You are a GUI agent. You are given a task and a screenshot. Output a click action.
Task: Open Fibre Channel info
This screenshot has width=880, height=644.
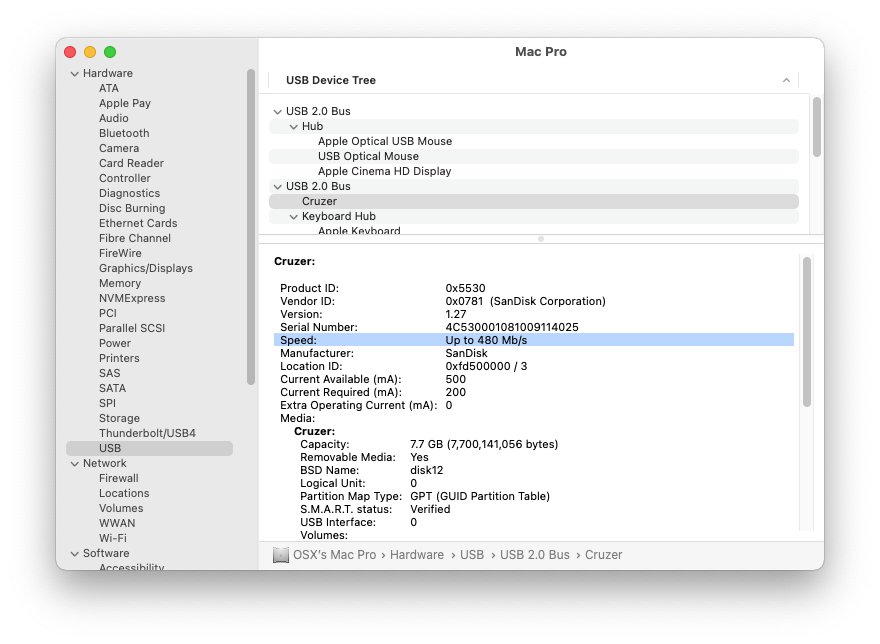click(135, 238)
